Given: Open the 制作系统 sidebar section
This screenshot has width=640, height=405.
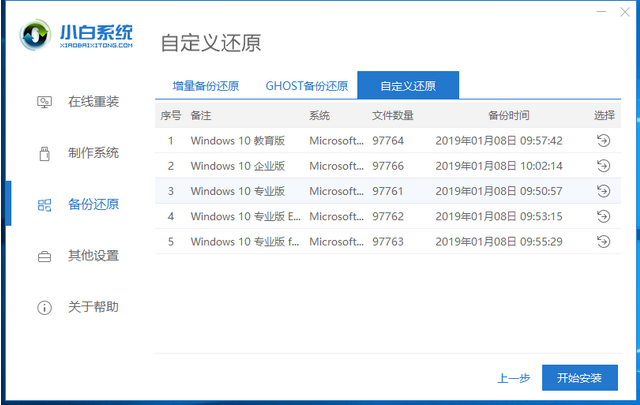Looking at the screenshot, I should pos(93,153).
